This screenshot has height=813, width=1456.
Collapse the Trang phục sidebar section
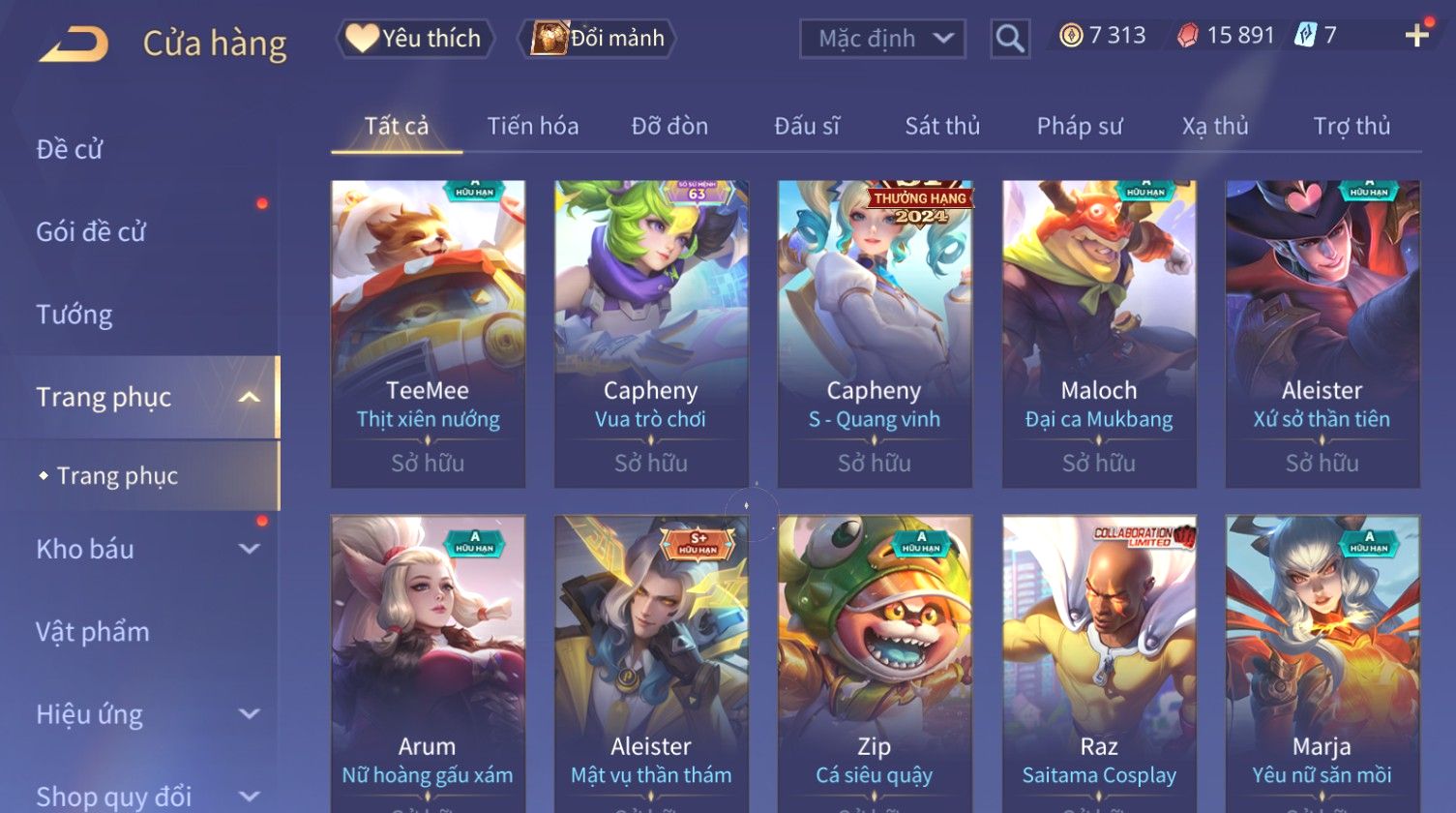point(249,398)
